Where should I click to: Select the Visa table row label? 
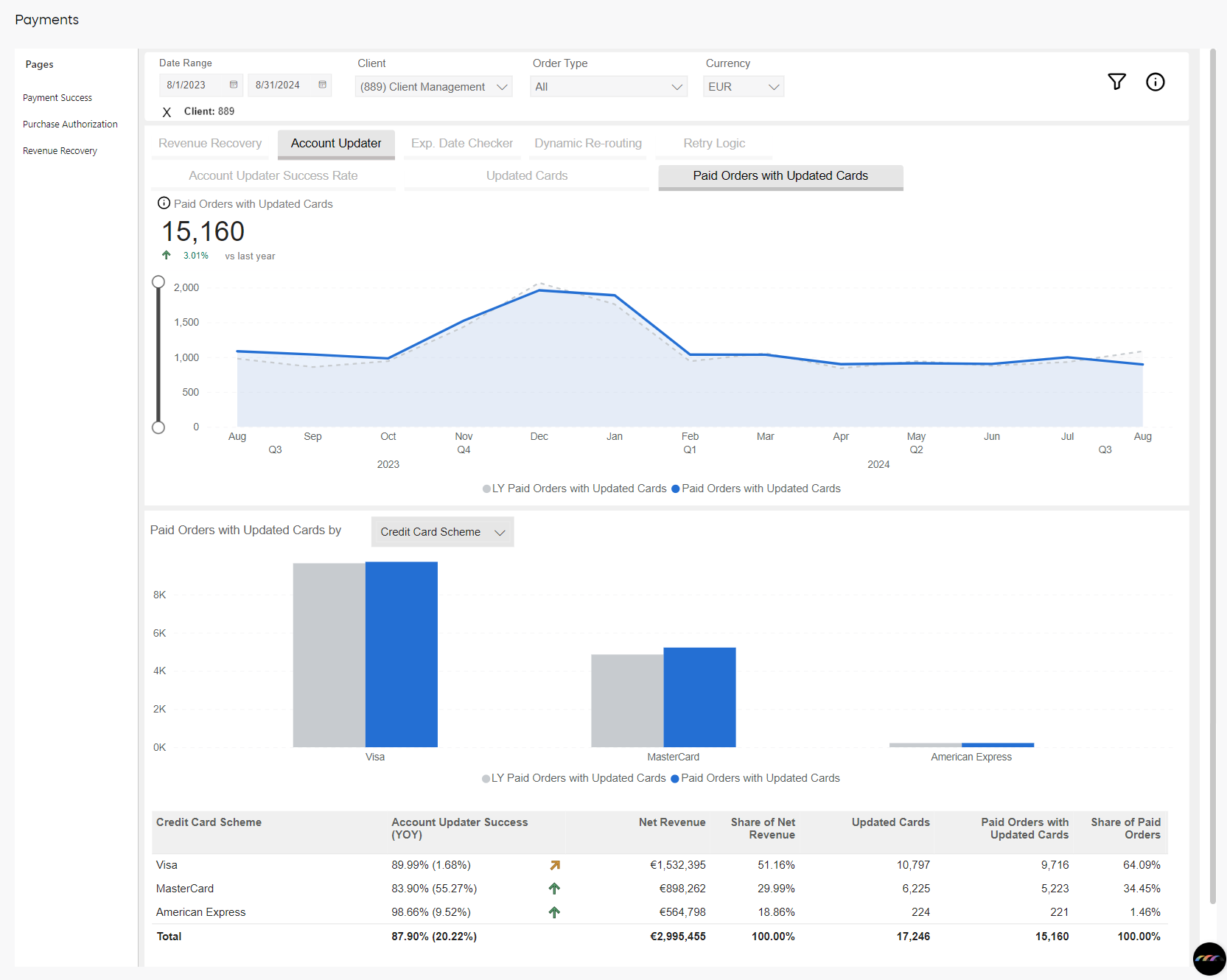point(167,865)
